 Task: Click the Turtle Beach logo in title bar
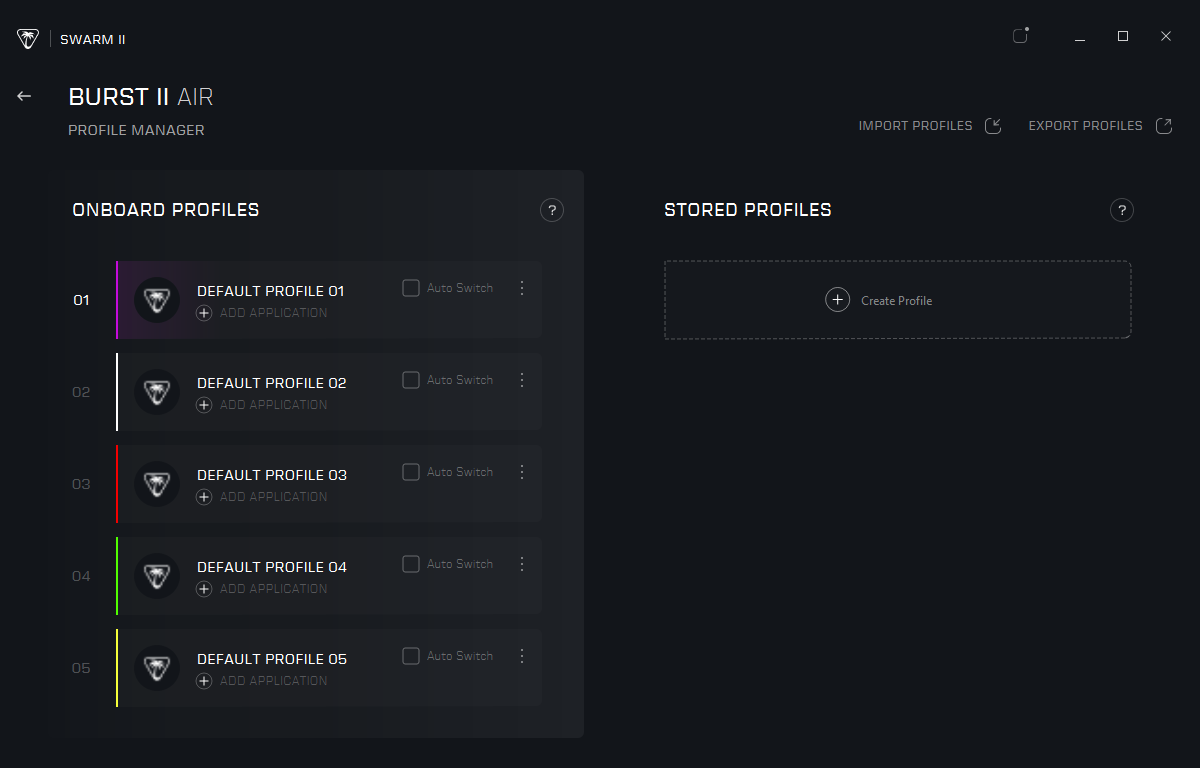coord(28,39)
